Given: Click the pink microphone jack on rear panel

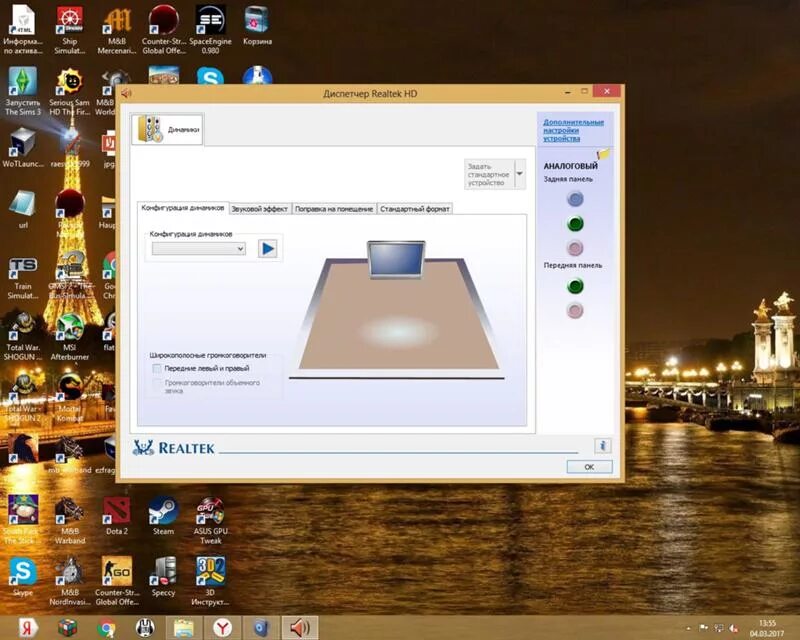Looking at the screenshot, I should click(x=575, y=246).
